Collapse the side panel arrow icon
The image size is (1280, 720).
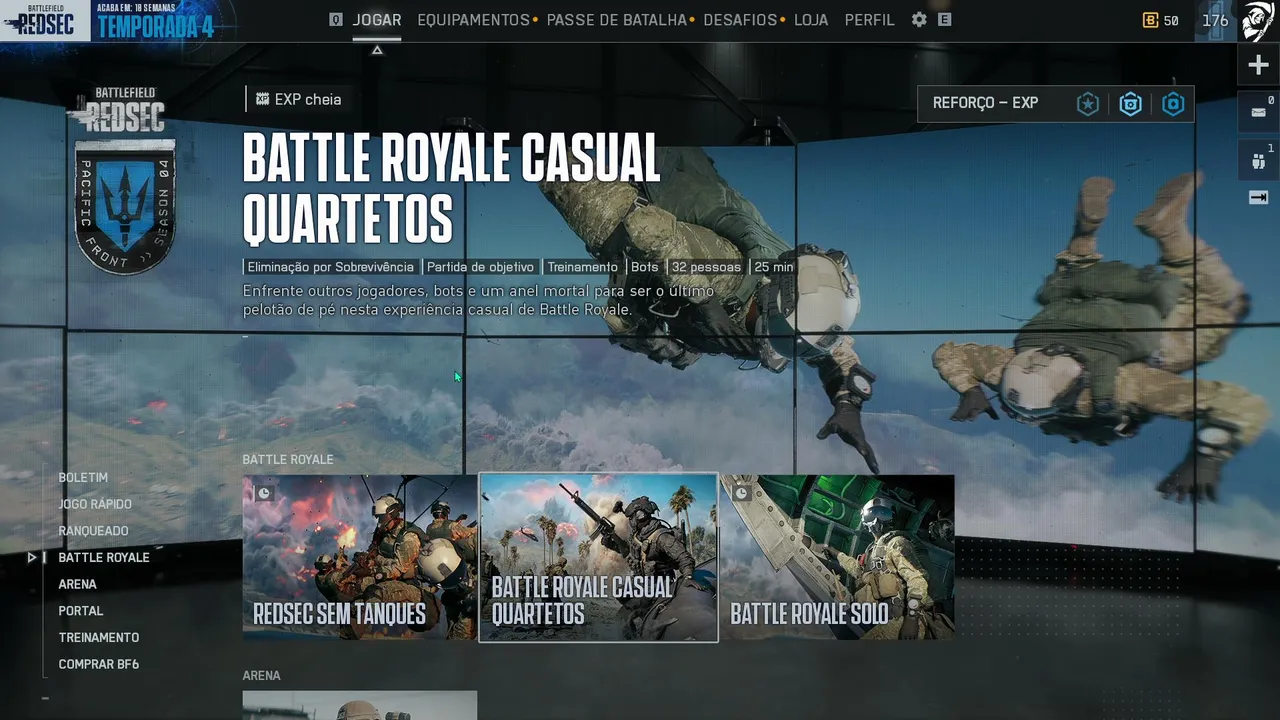1258,198
